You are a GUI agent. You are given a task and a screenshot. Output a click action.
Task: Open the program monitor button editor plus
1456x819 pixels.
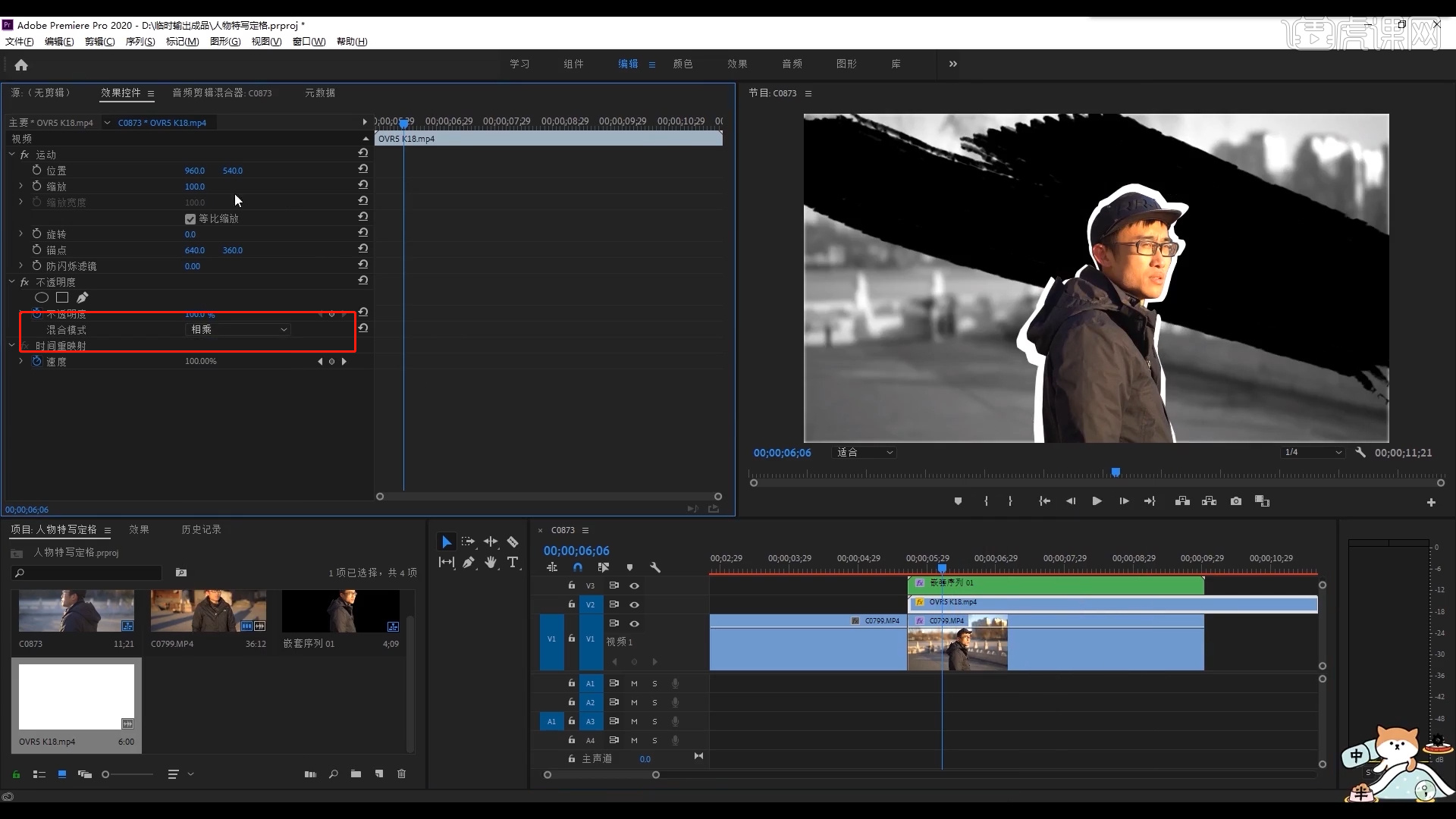point(1431,502)
